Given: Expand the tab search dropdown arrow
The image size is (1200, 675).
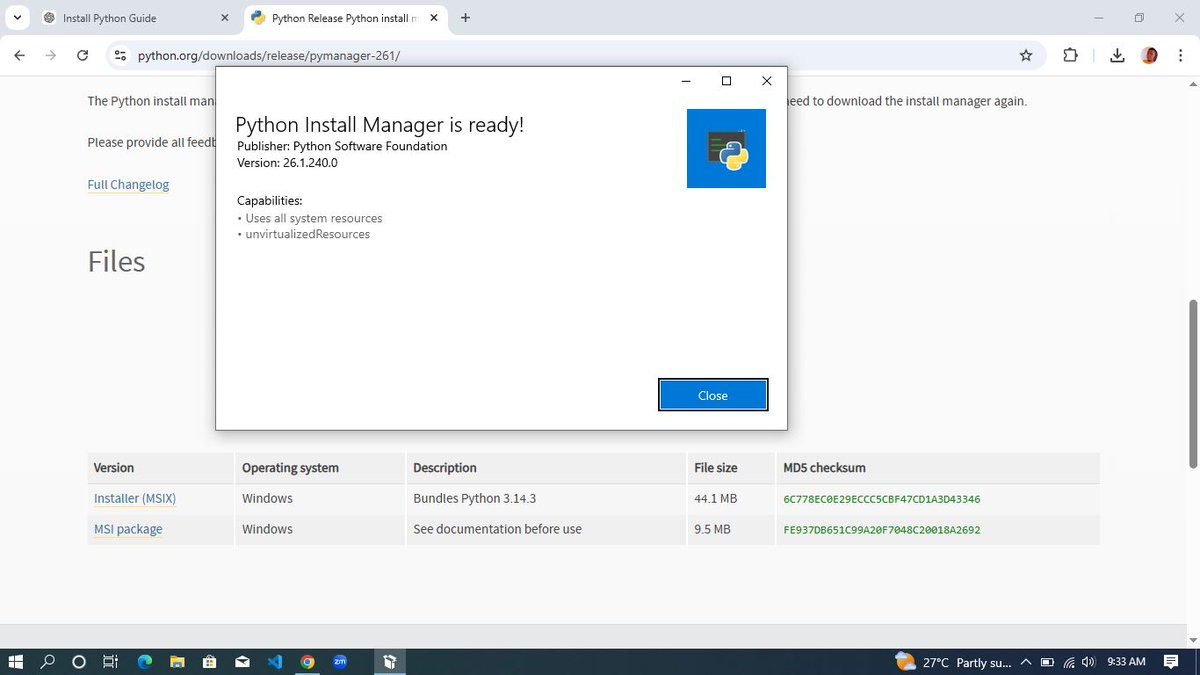Looking at the screenshot, I should (x=17, y=18).
